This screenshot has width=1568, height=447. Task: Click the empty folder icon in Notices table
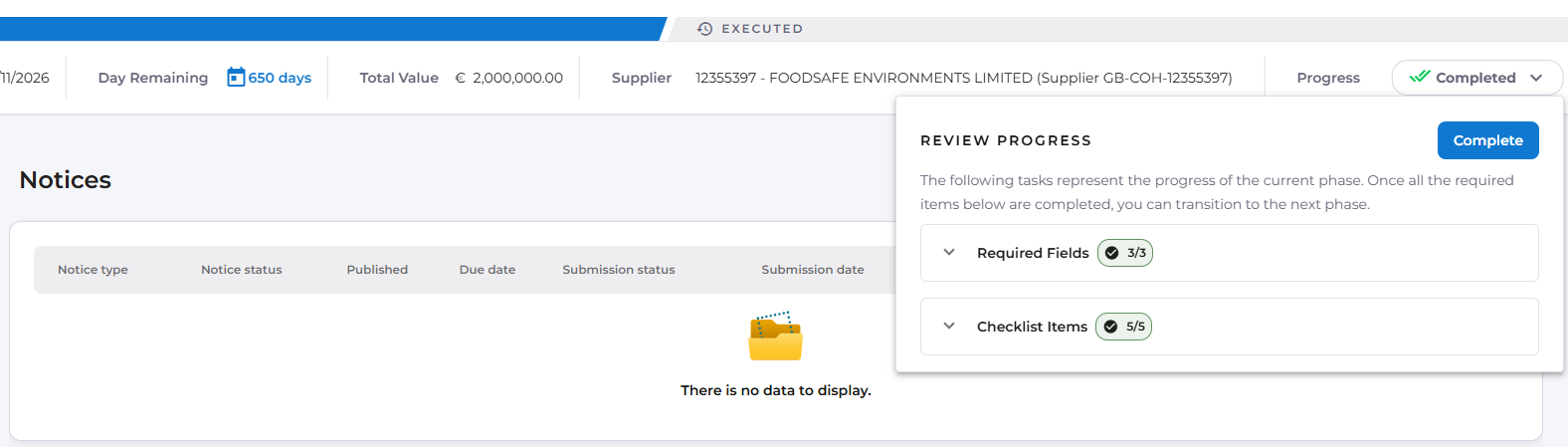(x=775, y=336)
